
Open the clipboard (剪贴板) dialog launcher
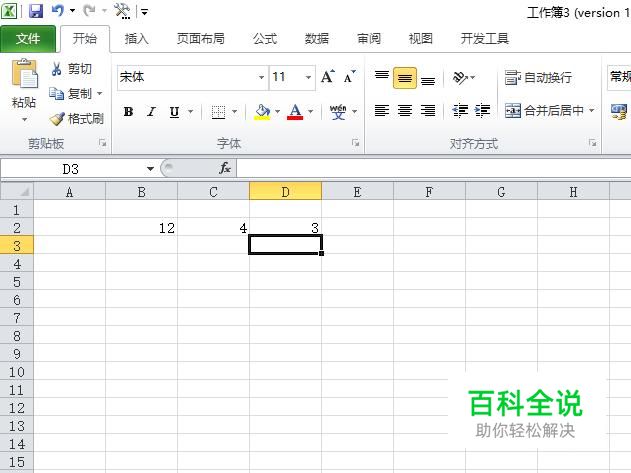[x=103, y=143]
